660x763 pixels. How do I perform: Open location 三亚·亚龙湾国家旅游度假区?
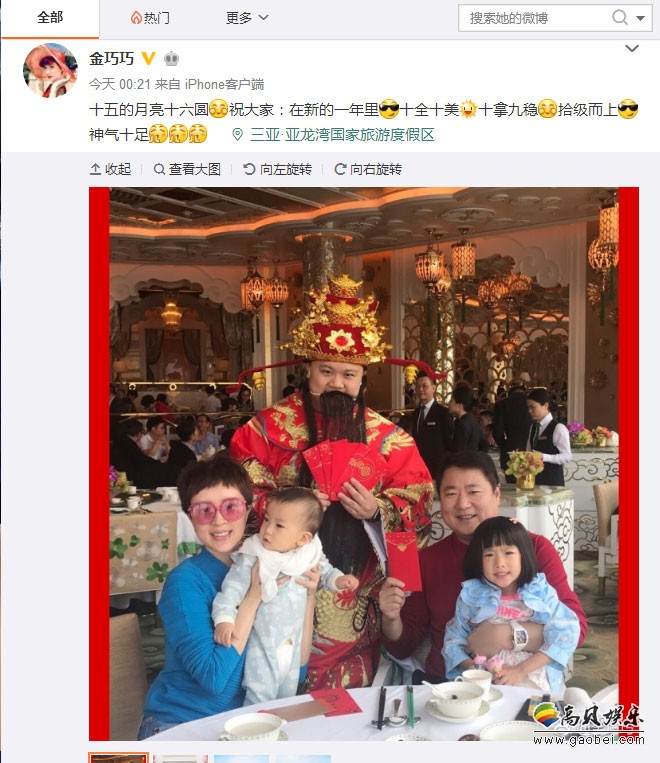point(342,135)
